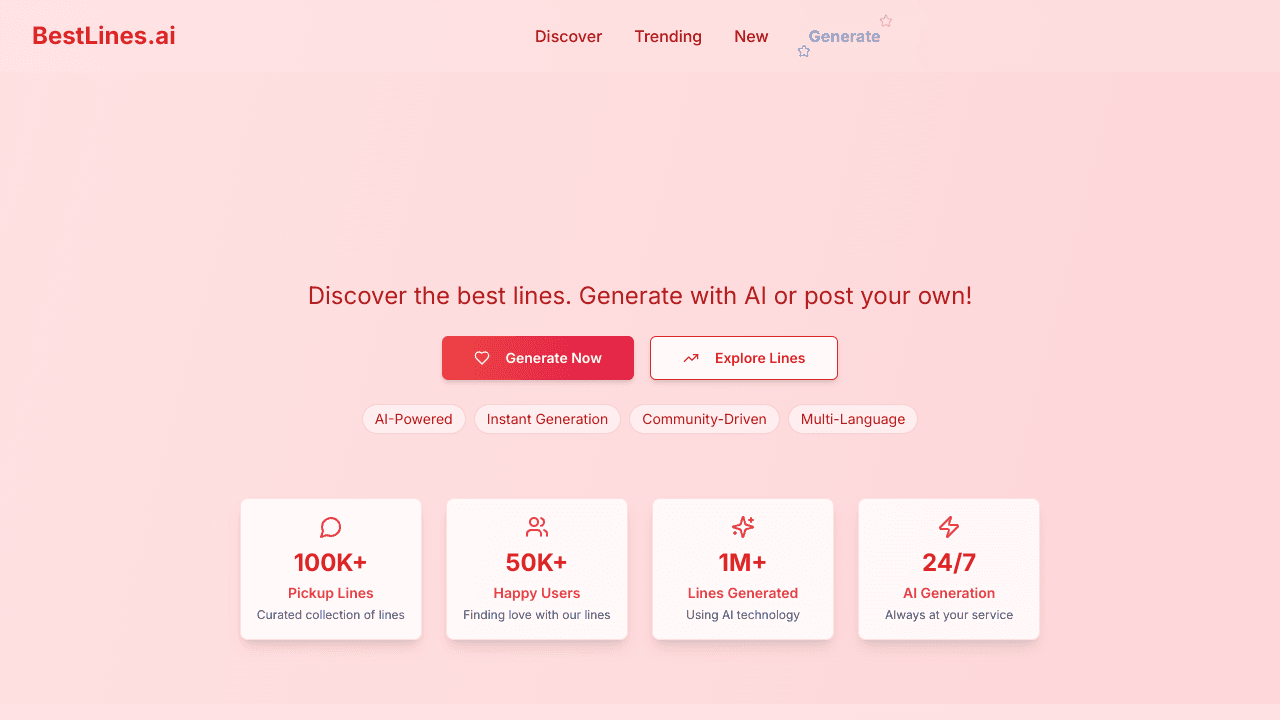This screenshot has width=1280, height=720.
Task: Click the sparkles icon above 1M+
Action: tap(743, 527)
